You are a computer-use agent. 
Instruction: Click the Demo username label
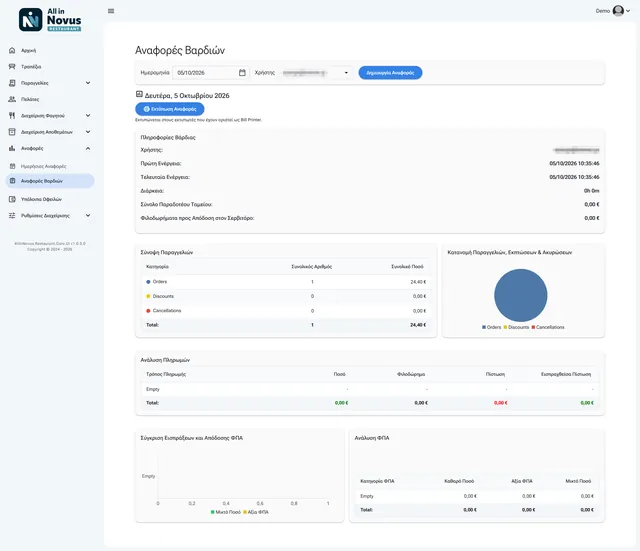click(602, 11)
